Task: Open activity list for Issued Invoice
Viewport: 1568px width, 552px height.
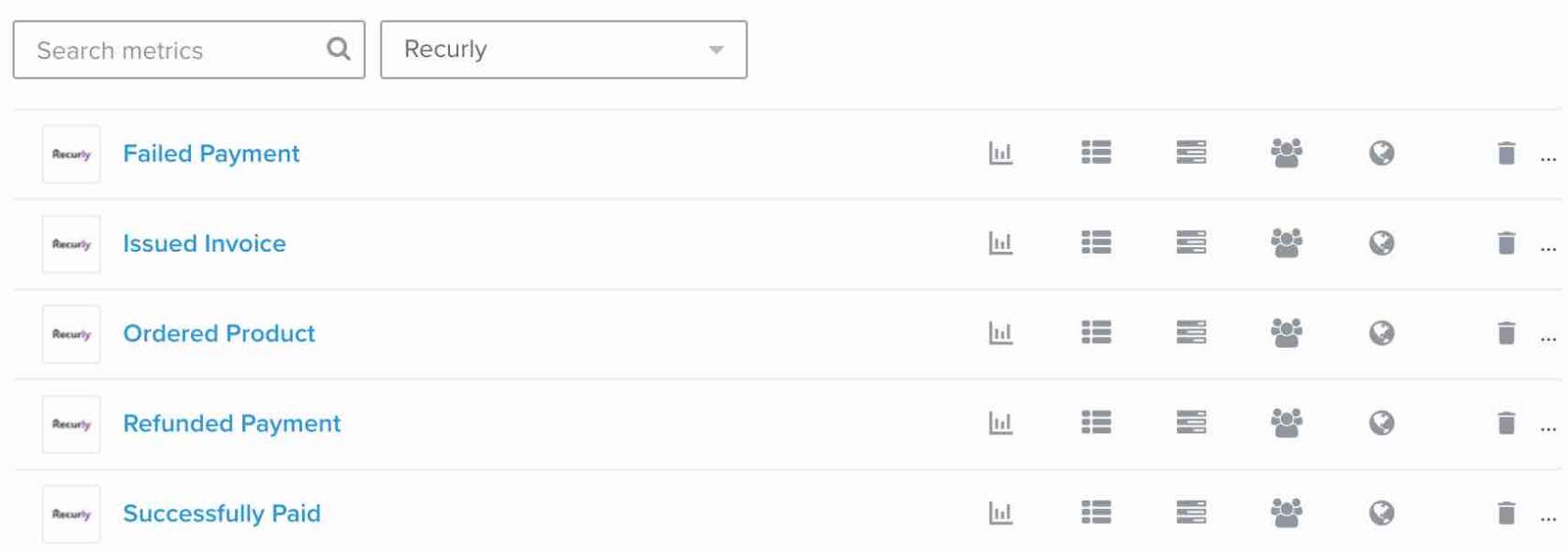Action: pyautogui.click(x=1096, y=243)
